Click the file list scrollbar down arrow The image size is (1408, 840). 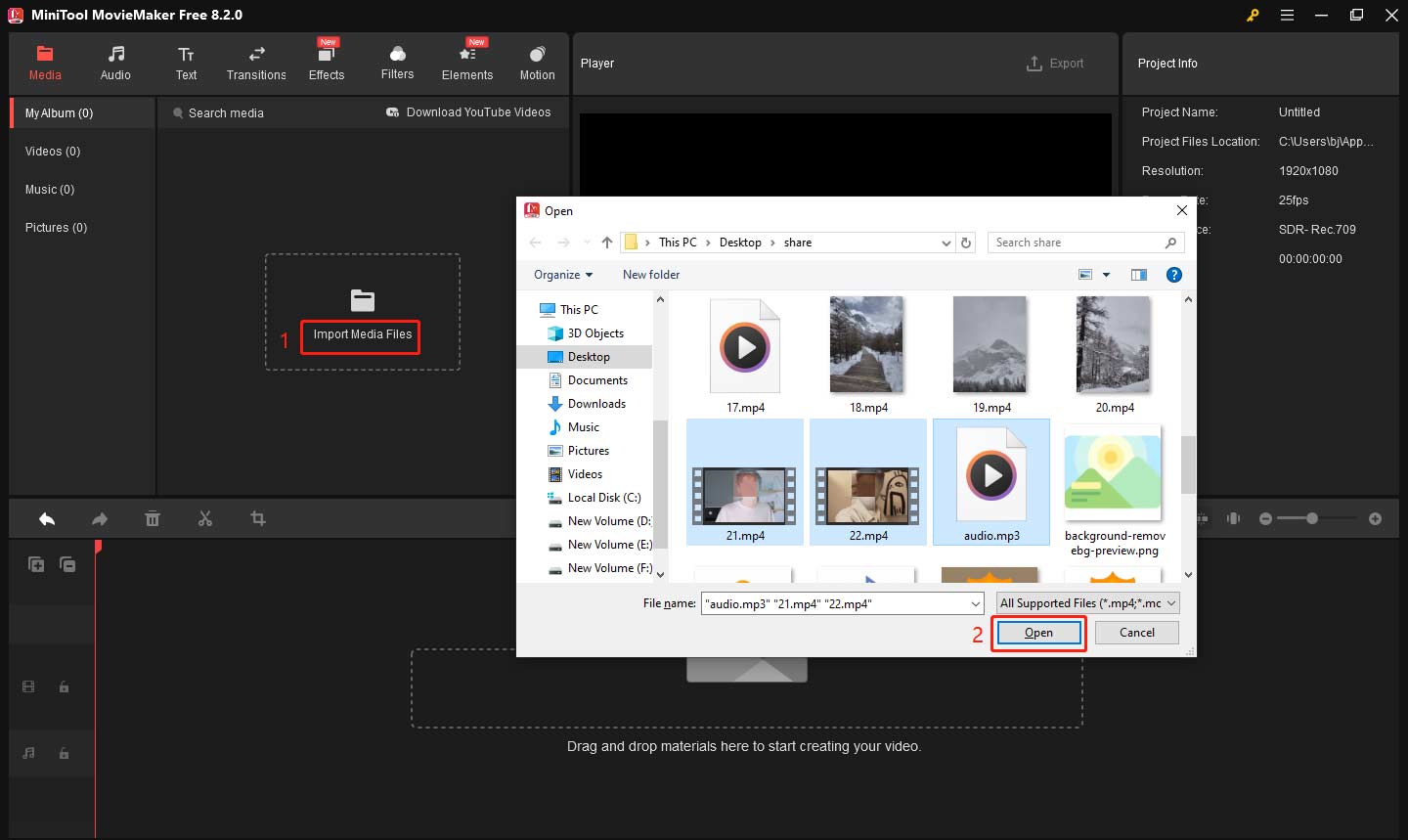pos(1188,575)
